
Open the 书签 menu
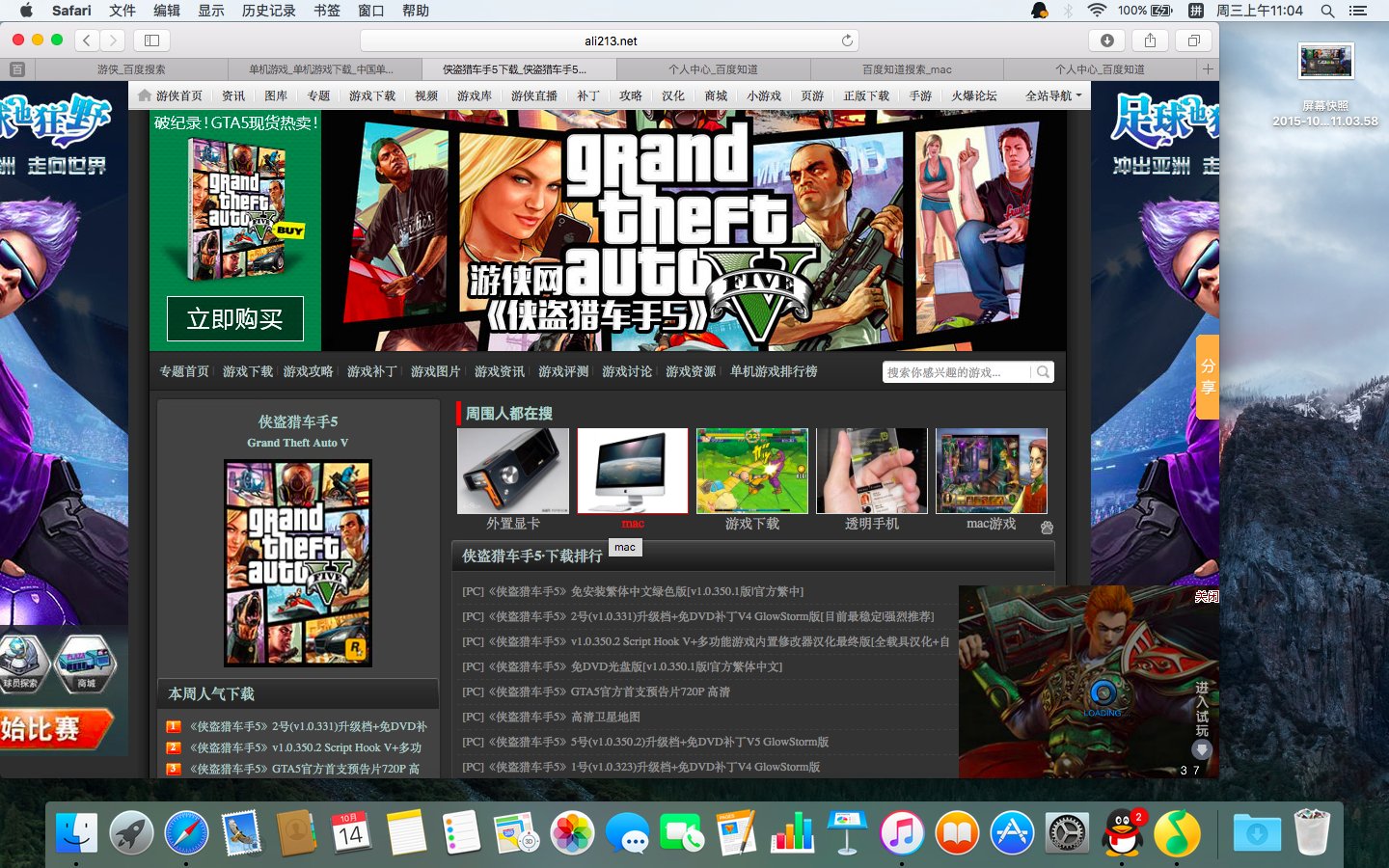tap(327, 11)
